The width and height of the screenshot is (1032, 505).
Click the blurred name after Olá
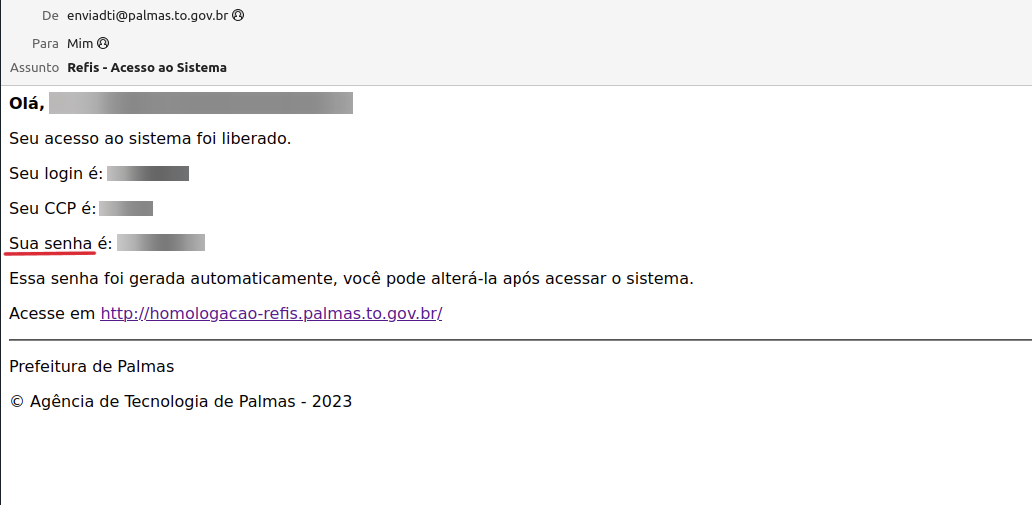(x=201, y=103)
